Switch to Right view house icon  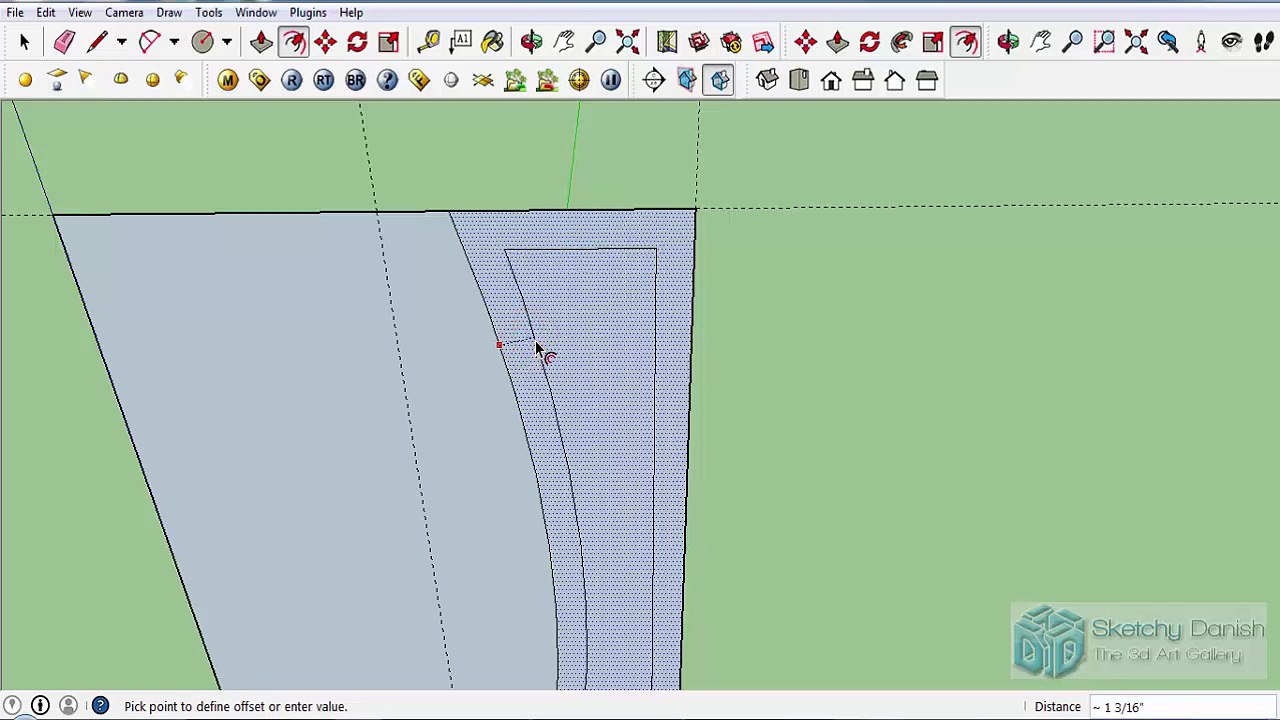click(x=863, y=80)
